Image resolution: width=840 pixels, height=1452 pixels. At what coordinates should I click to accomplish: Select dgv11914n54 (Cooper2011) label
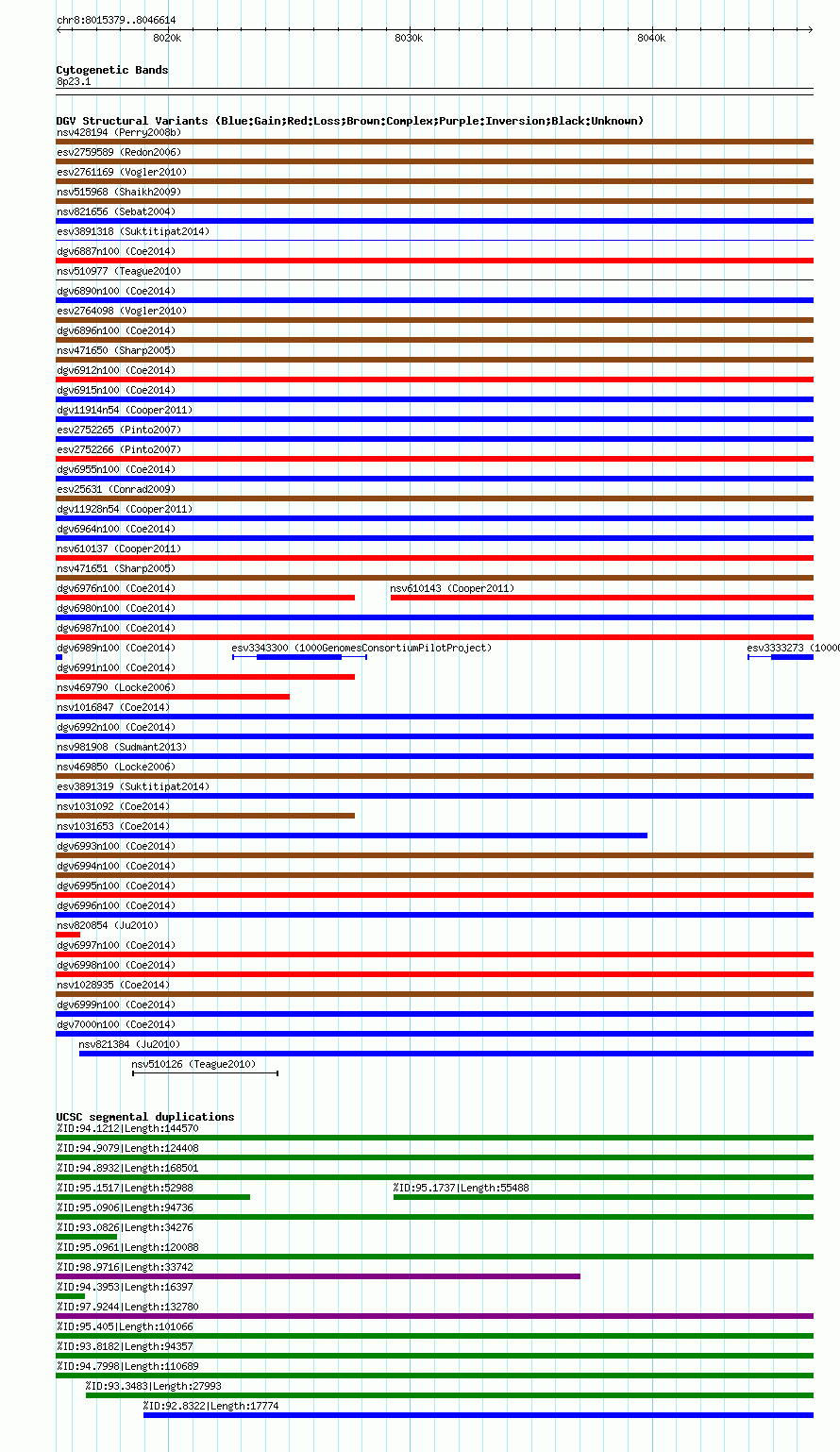pyautogui.click(x=125, y=410)
